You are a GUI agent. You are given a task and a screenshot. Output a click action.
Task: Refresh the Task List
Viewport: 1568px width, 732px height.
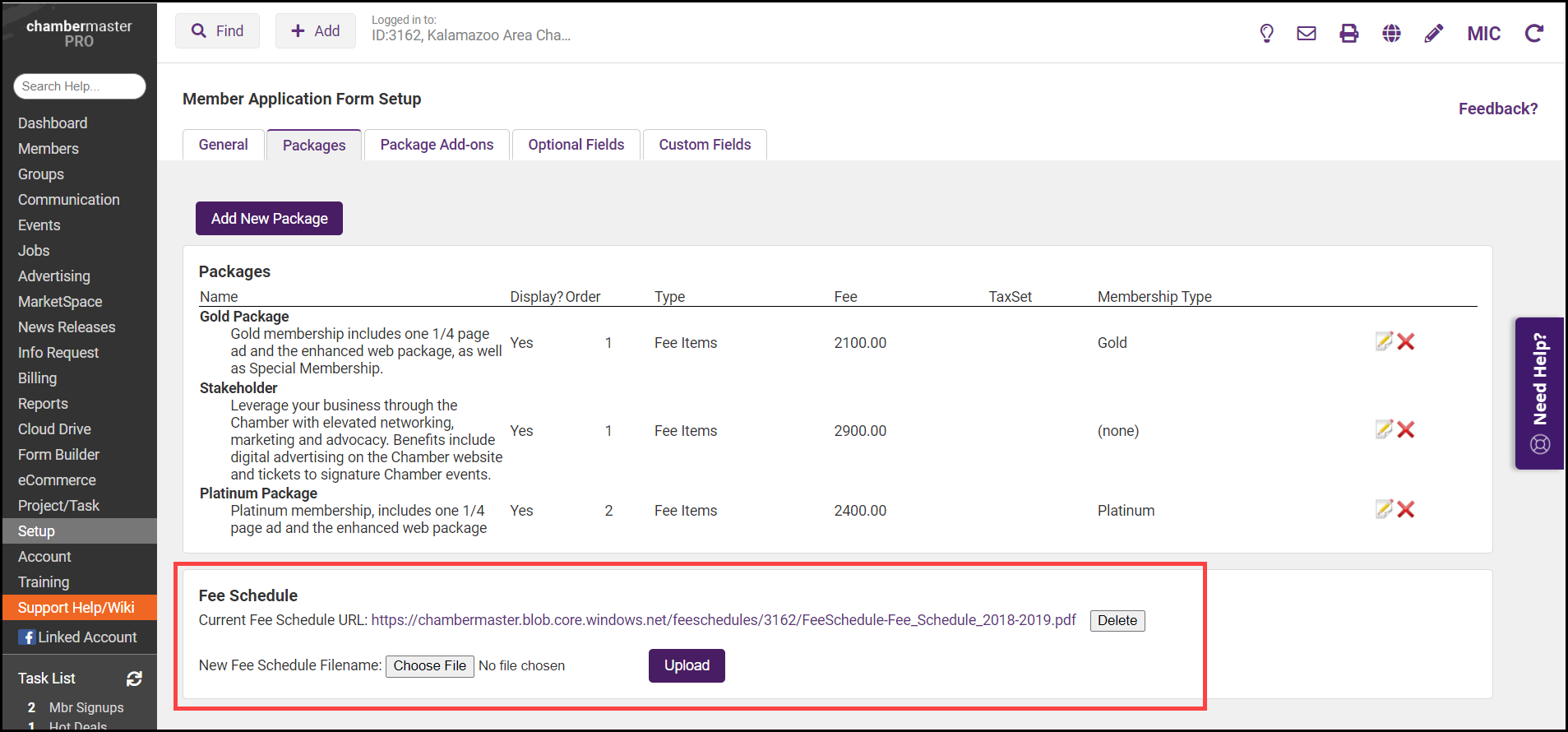(134, 679)
